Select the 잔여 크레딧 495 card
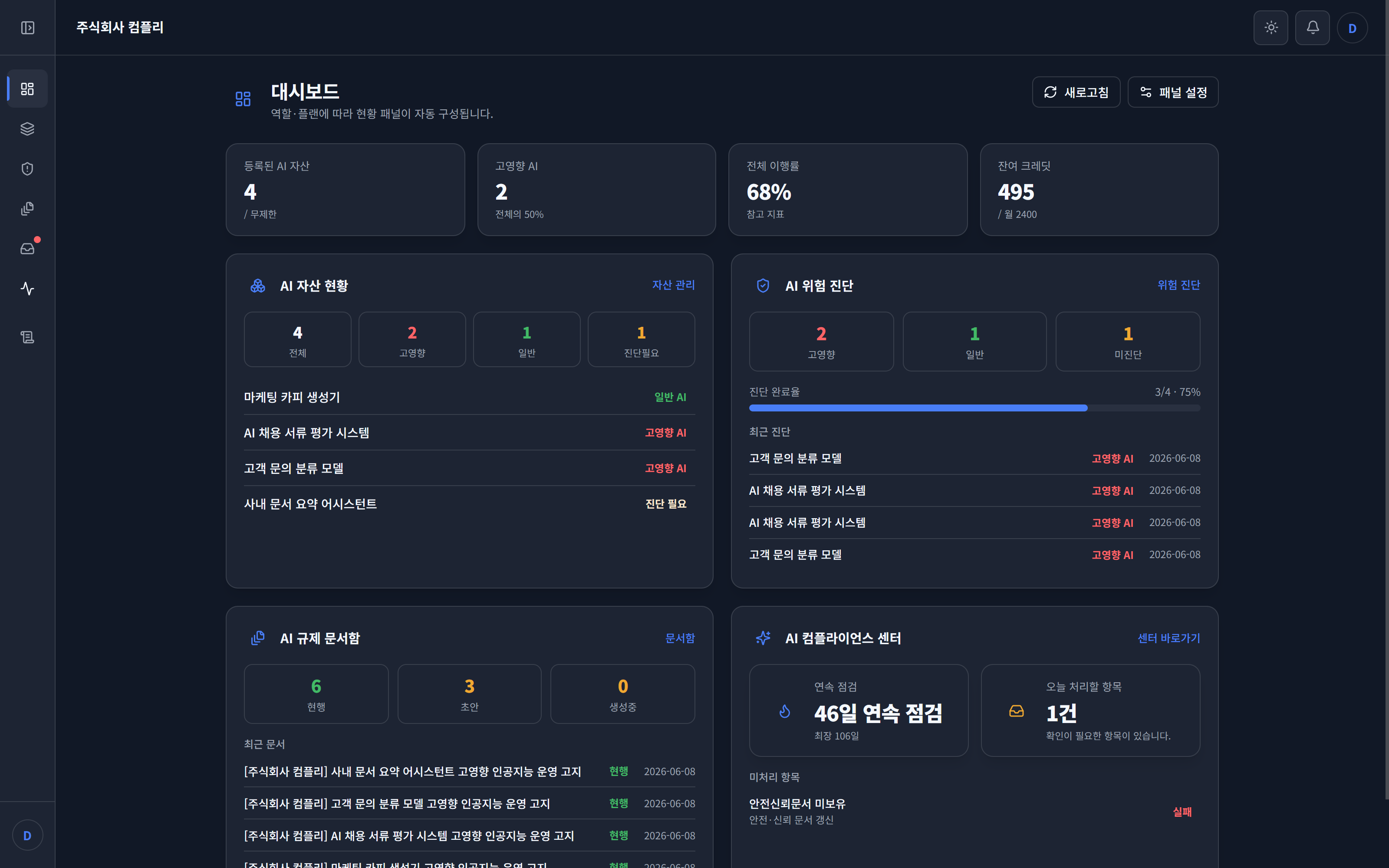 click(x=1099, y=190)
